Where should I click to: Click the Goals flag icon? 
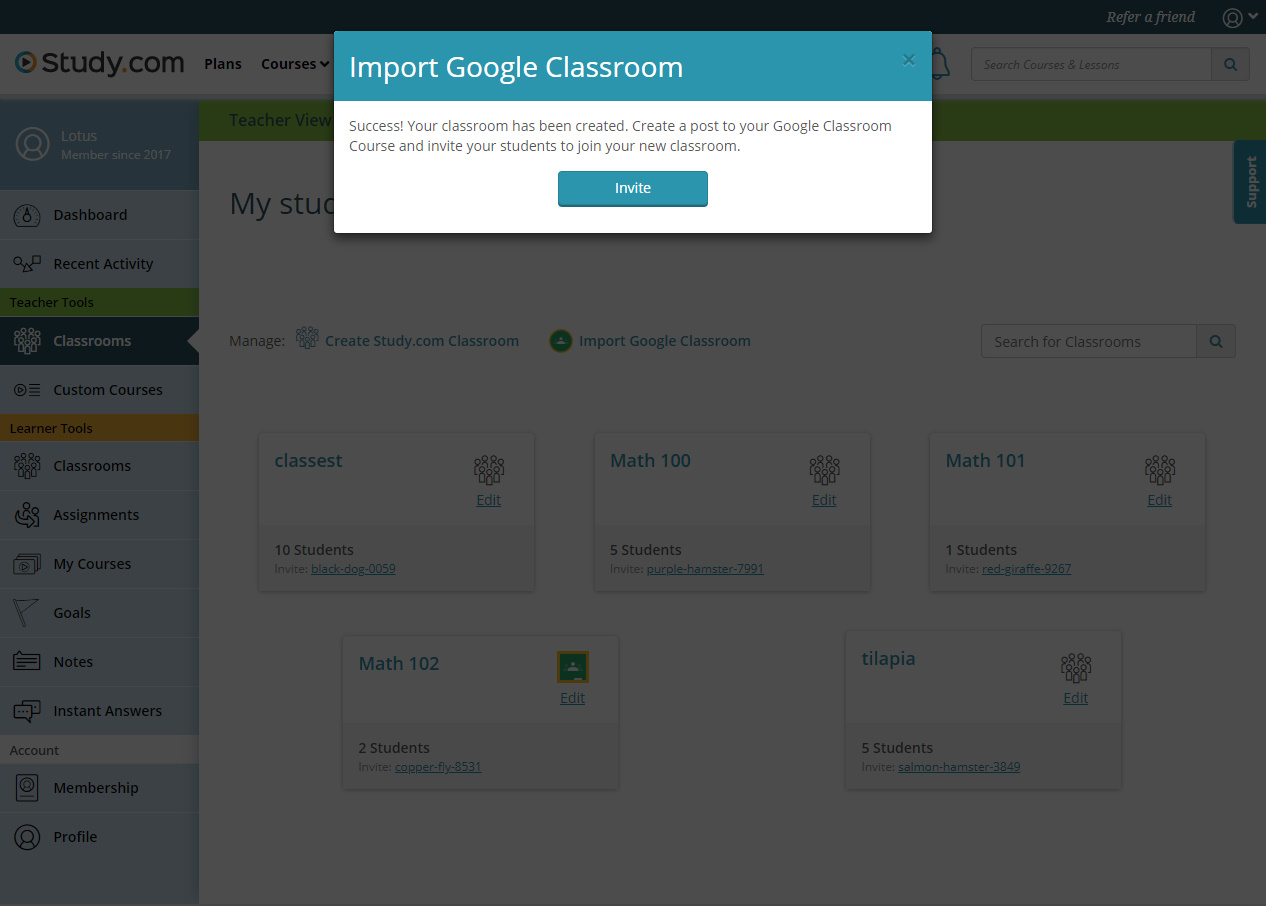(x=27, y=613)
